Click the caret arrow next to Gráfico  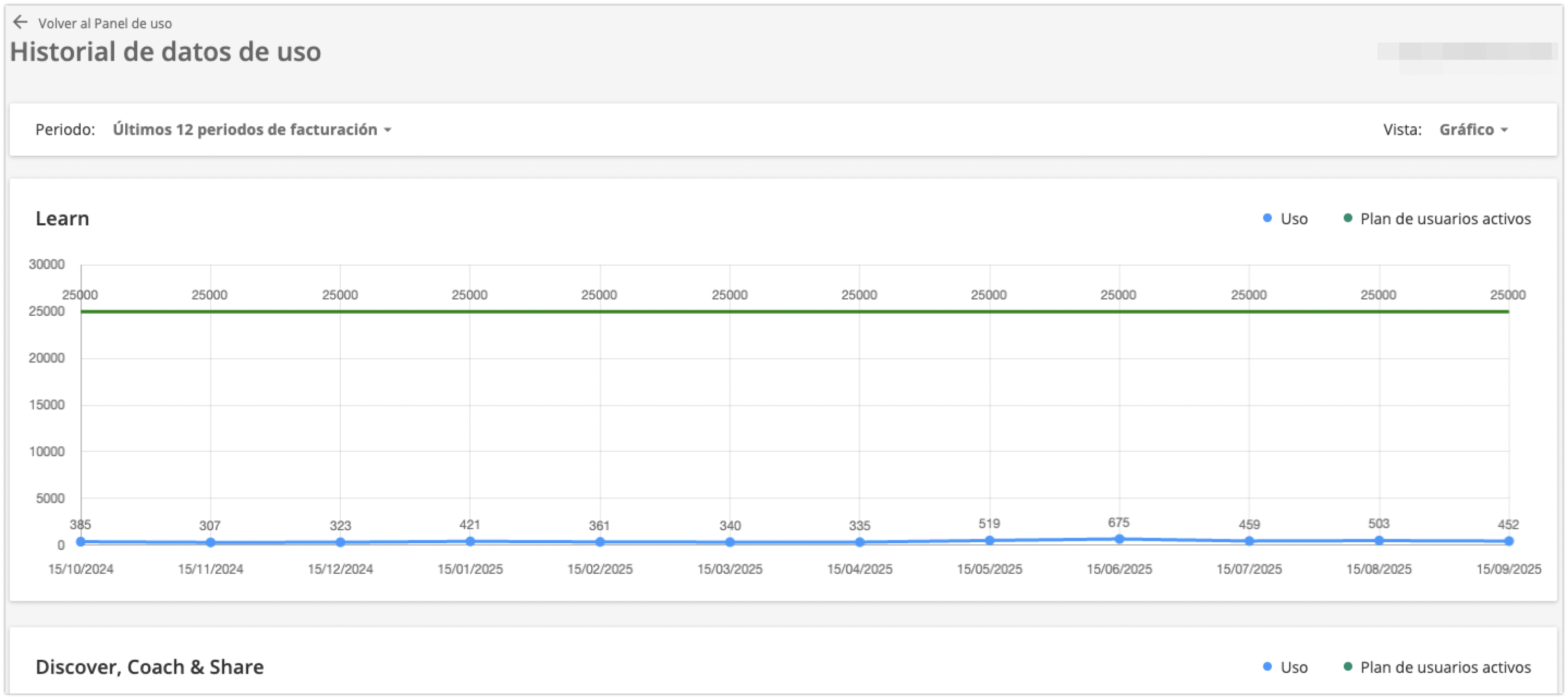click(1504, 130)
